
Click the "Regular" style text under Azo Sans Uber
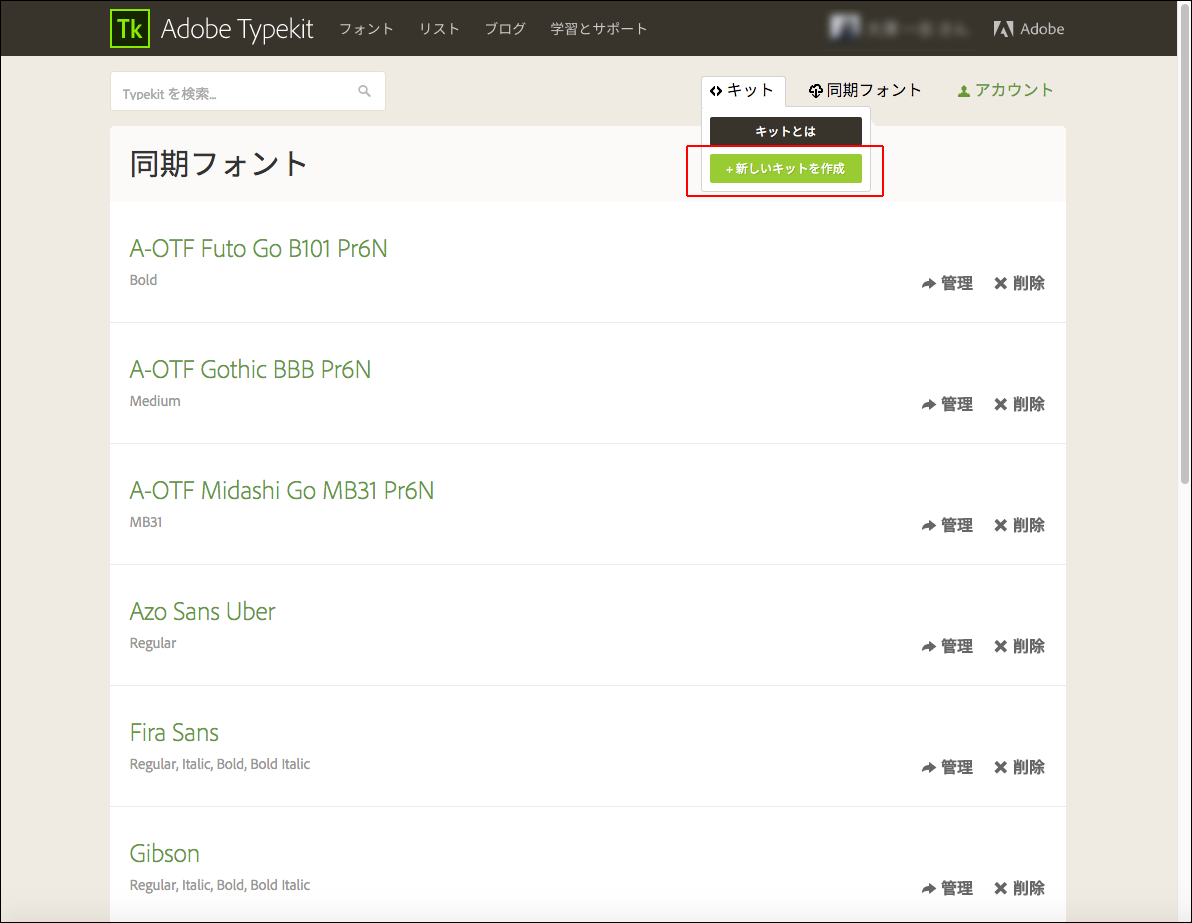[153, 643]
